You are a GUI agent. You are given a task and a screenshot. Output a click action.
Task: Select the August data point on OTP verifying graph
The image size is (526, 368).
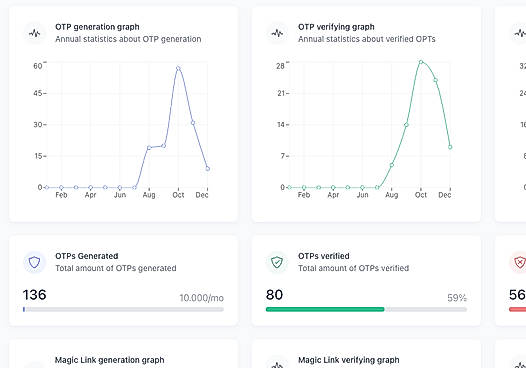(391, 165)
